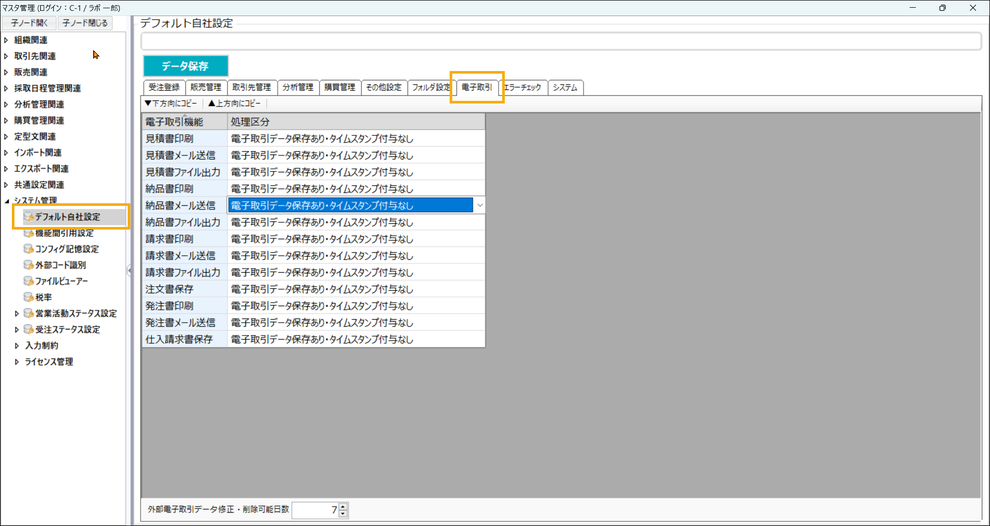Select the 納品書ファイル出力 row
The image size is (990, 526).
coord(313,222)
